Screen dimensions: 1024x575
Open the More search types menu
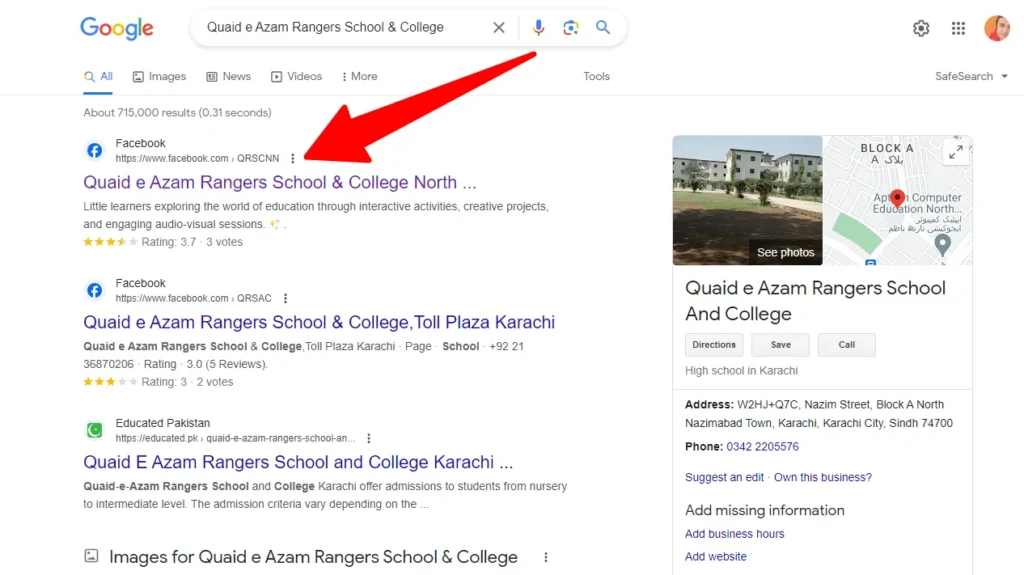point(359,76)
